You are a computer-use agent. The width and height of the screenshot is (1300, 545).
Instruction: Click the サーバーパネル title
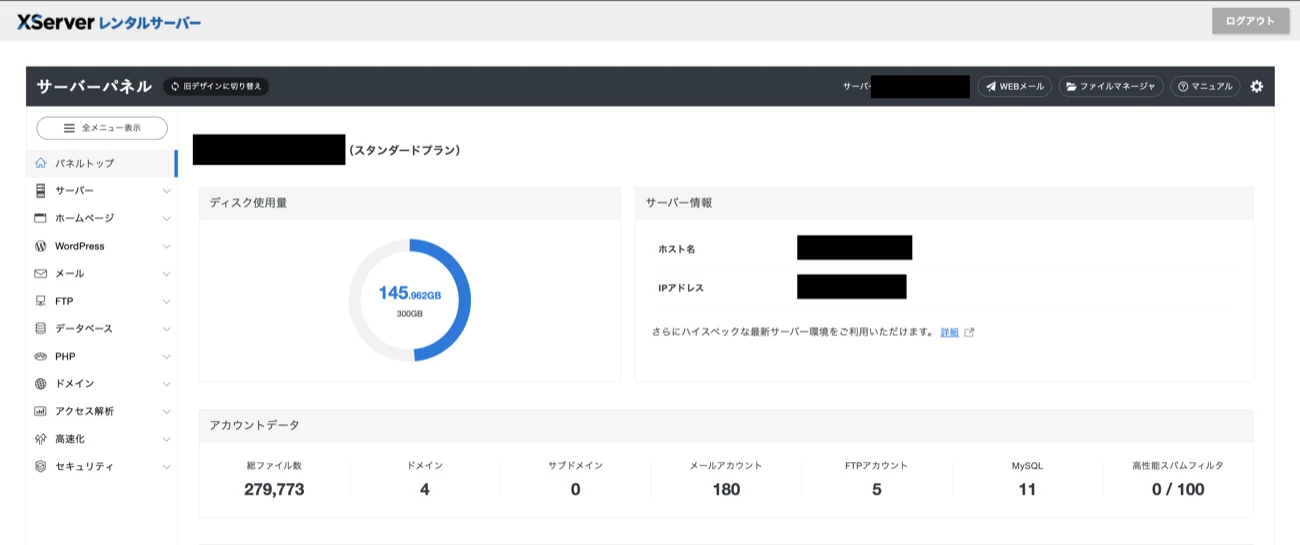[x=94, y=87]
